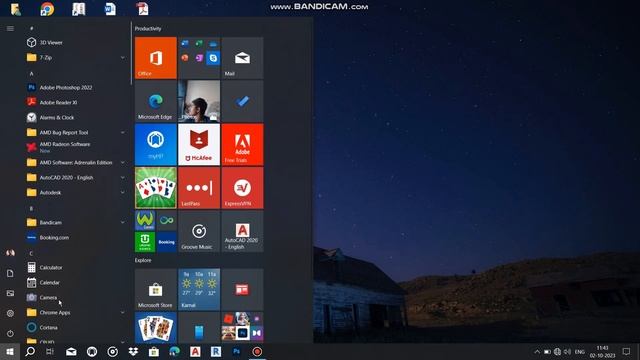Open the Office tile

156,58
